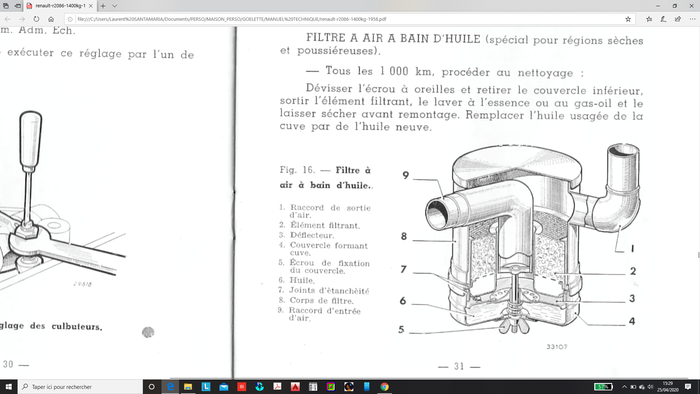Open the Settings and more menu
Image resolution: width=700 pixels, height=394 pixels.
click(x=692, y=19)
